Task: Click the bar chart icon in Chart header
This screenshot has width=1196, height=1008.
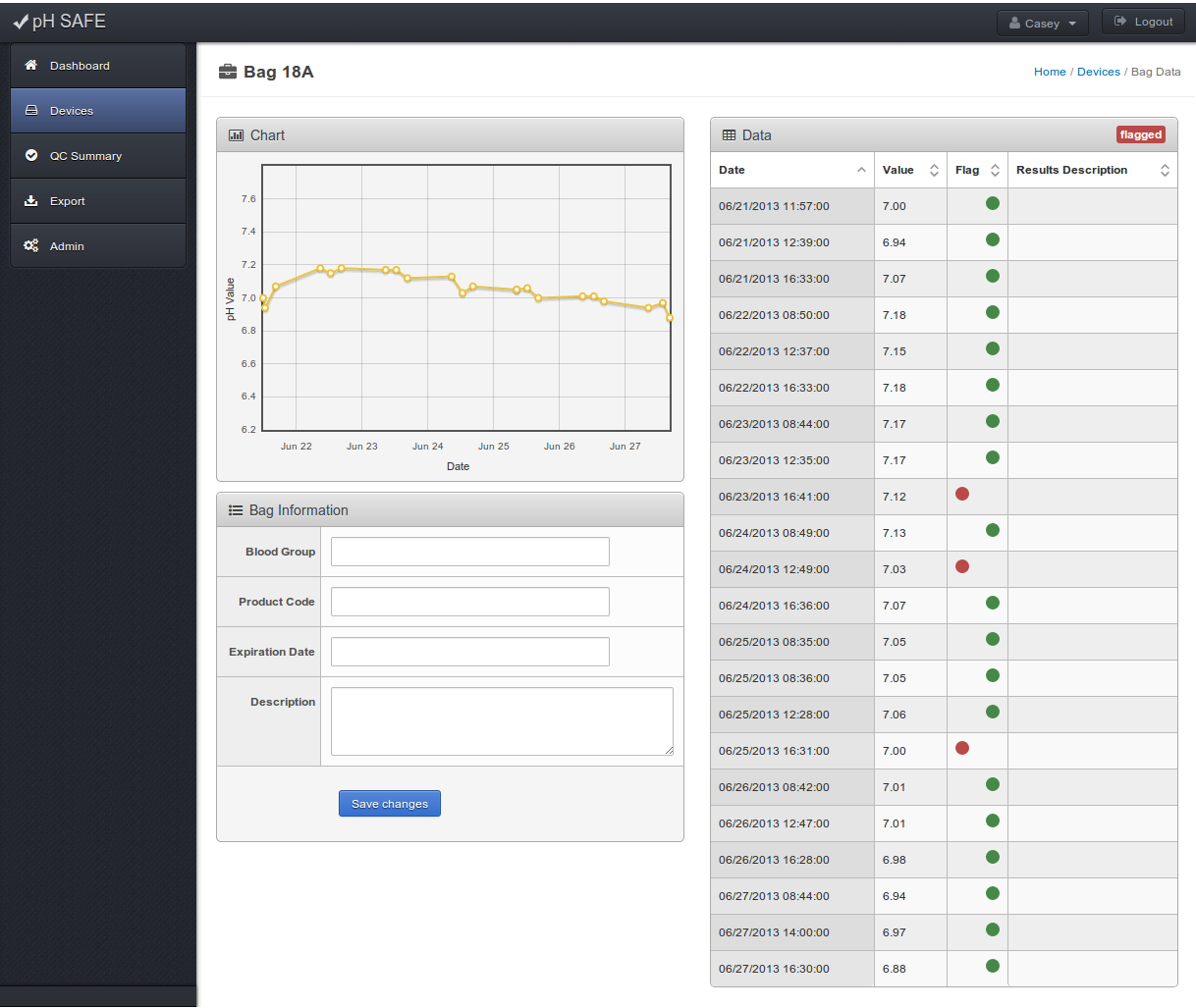Action: point(236,135)
